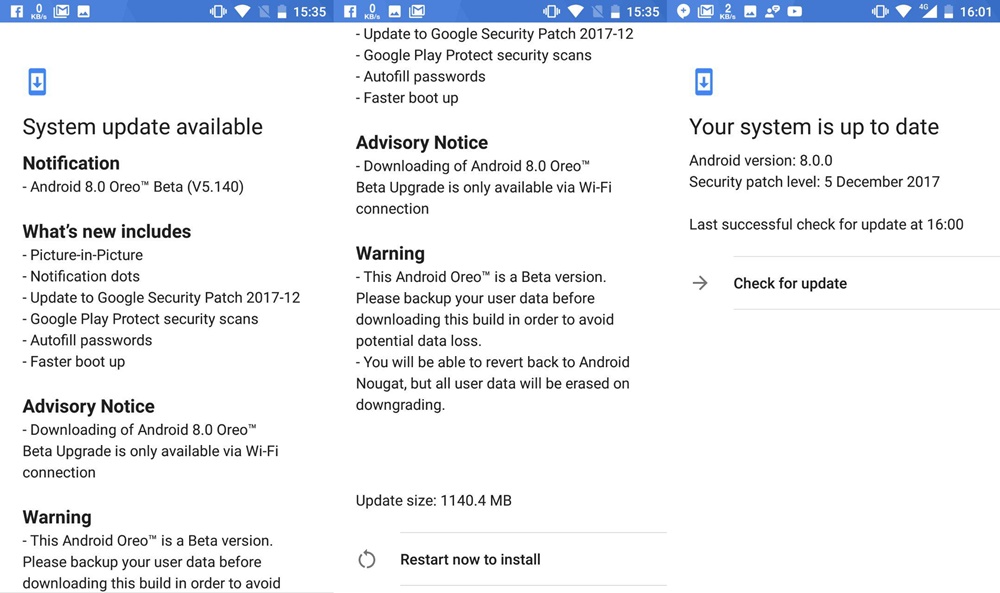Tap the YouTube notification icon in status bar
The image size is (1000, 593).
coord(795,12)
